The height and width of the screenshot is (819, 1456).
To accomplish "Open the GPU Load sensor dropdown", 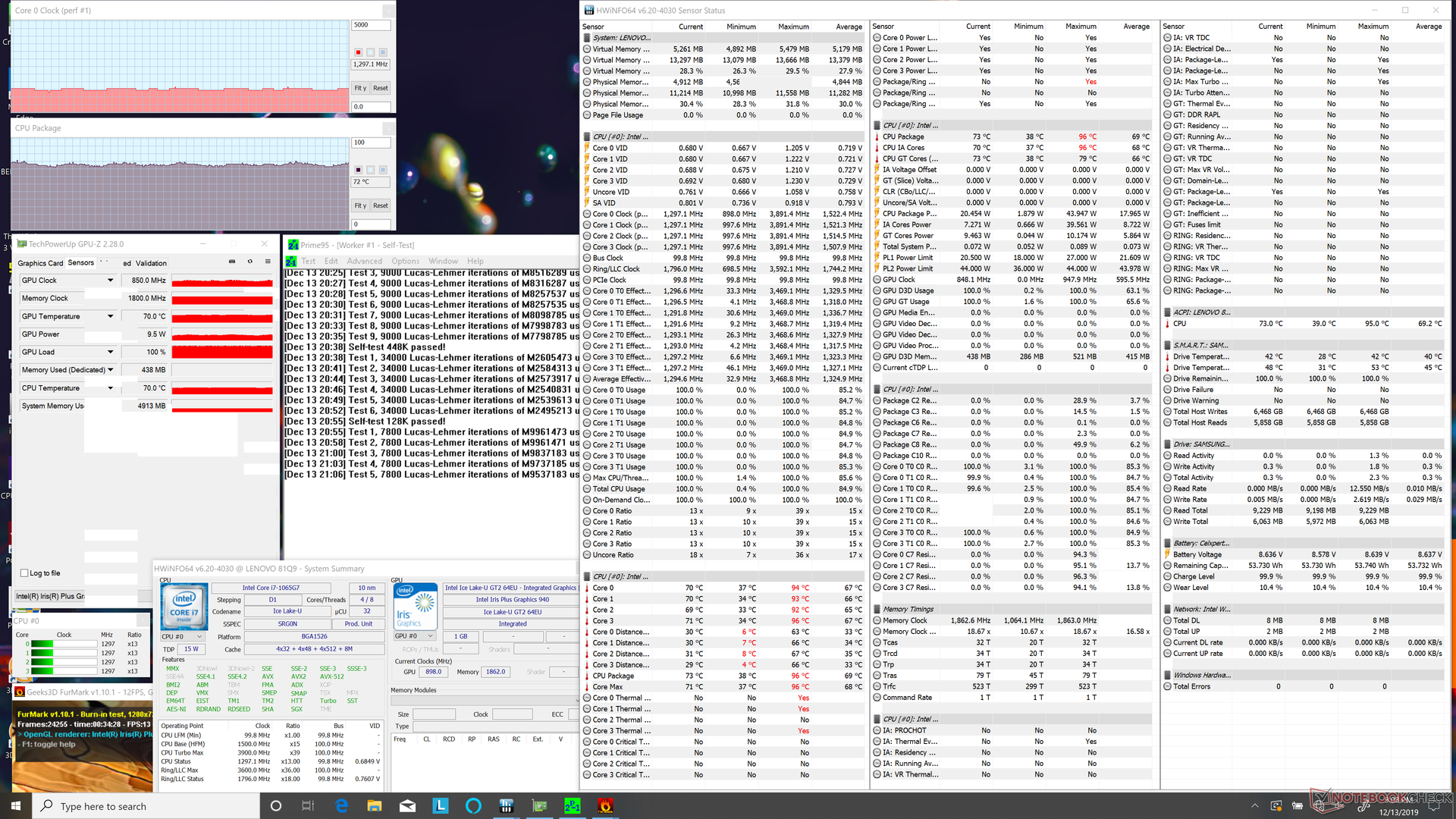I will click(110, 352).
